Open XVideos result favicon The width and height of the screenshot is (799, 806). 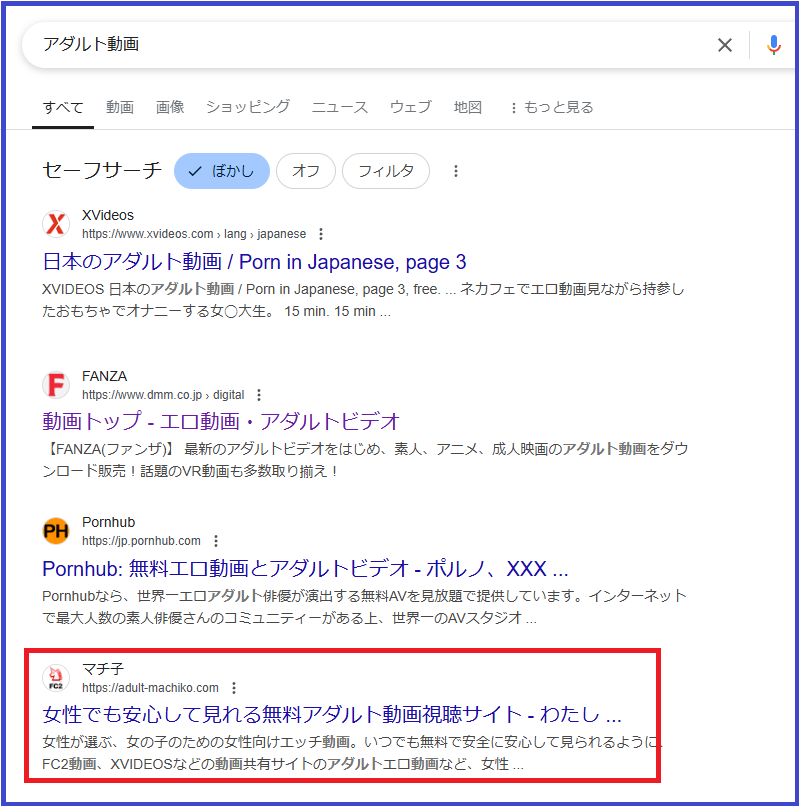56,224
